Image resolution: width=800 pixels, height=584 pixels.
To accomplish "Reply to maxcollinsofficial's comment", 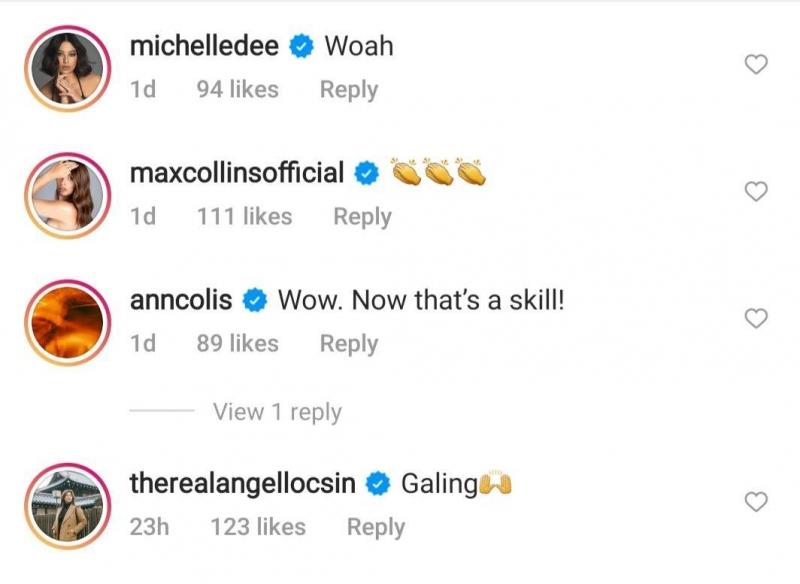I will point(362,217).
